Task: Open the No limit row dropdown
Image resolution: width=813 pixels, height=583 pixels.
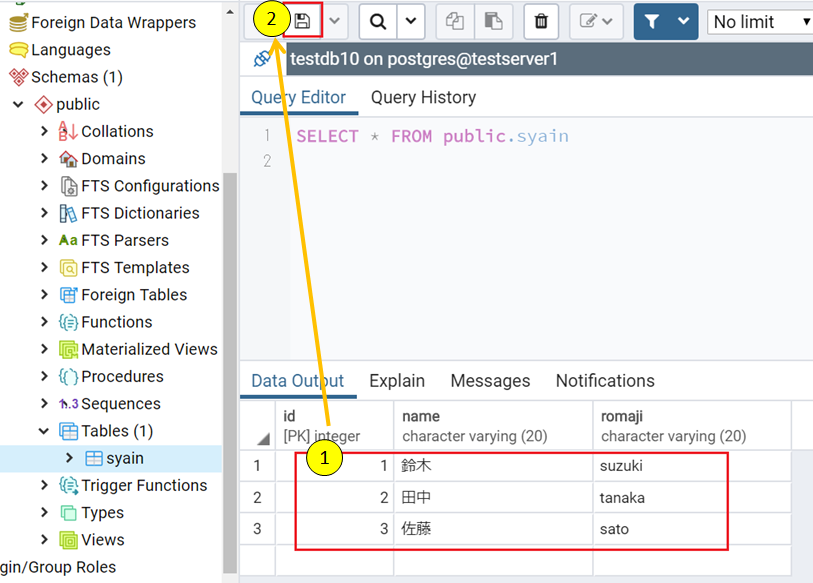Action: coord(761,21)
